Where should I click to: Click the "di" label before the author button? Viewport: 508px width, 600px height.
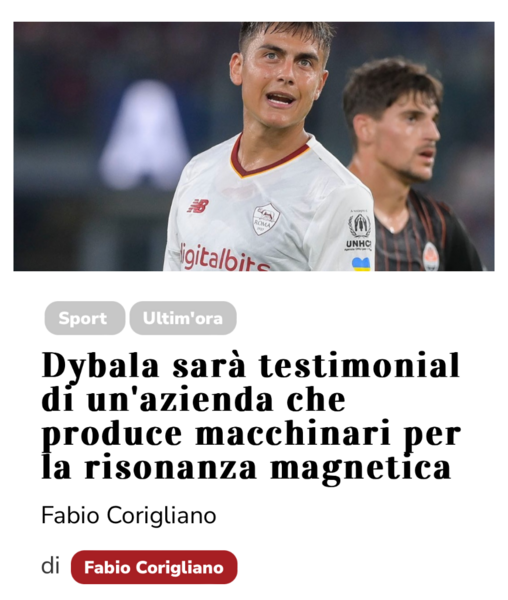(50, 566)
